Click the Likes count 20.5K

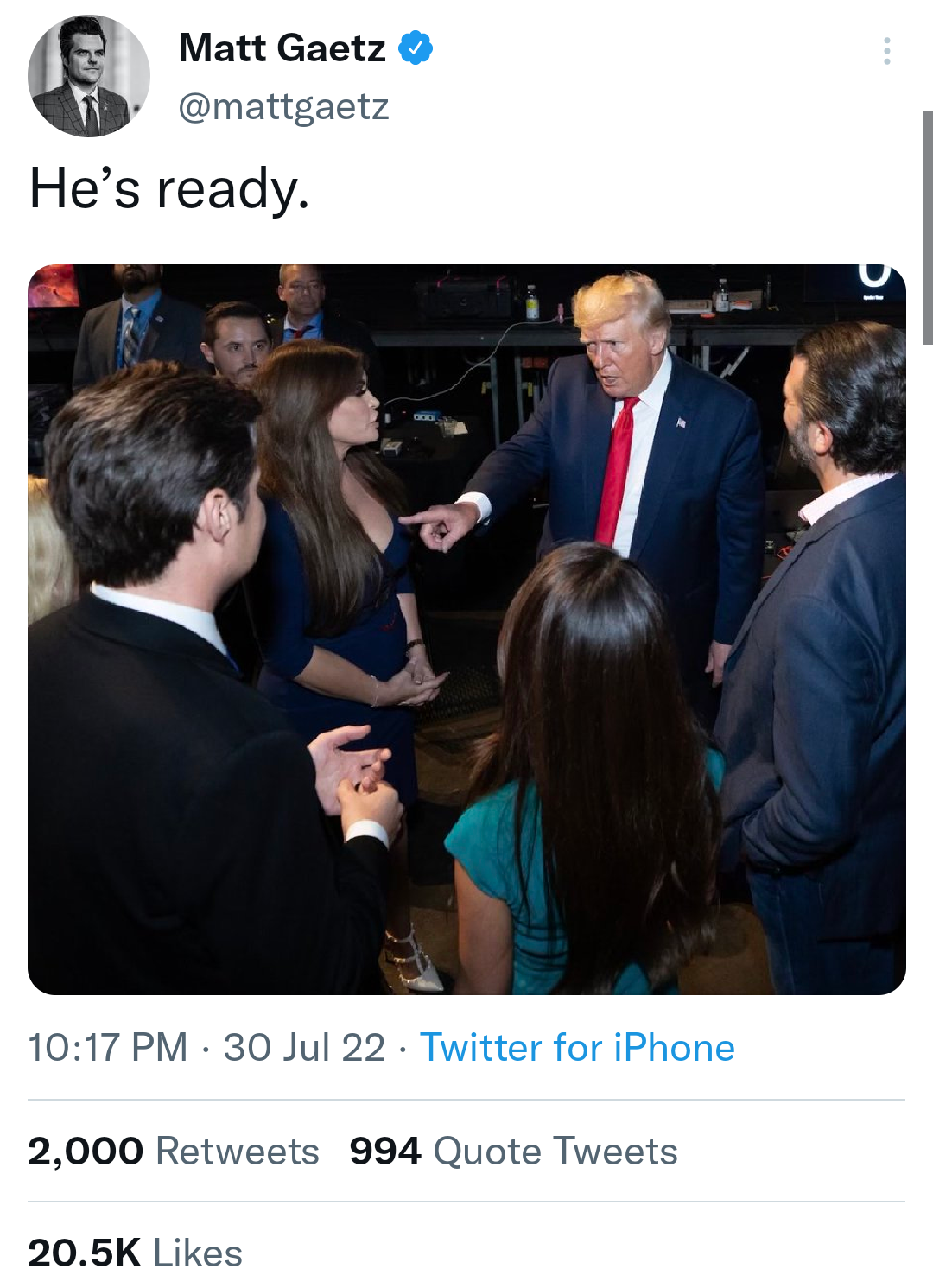[x=84, y=1253]
